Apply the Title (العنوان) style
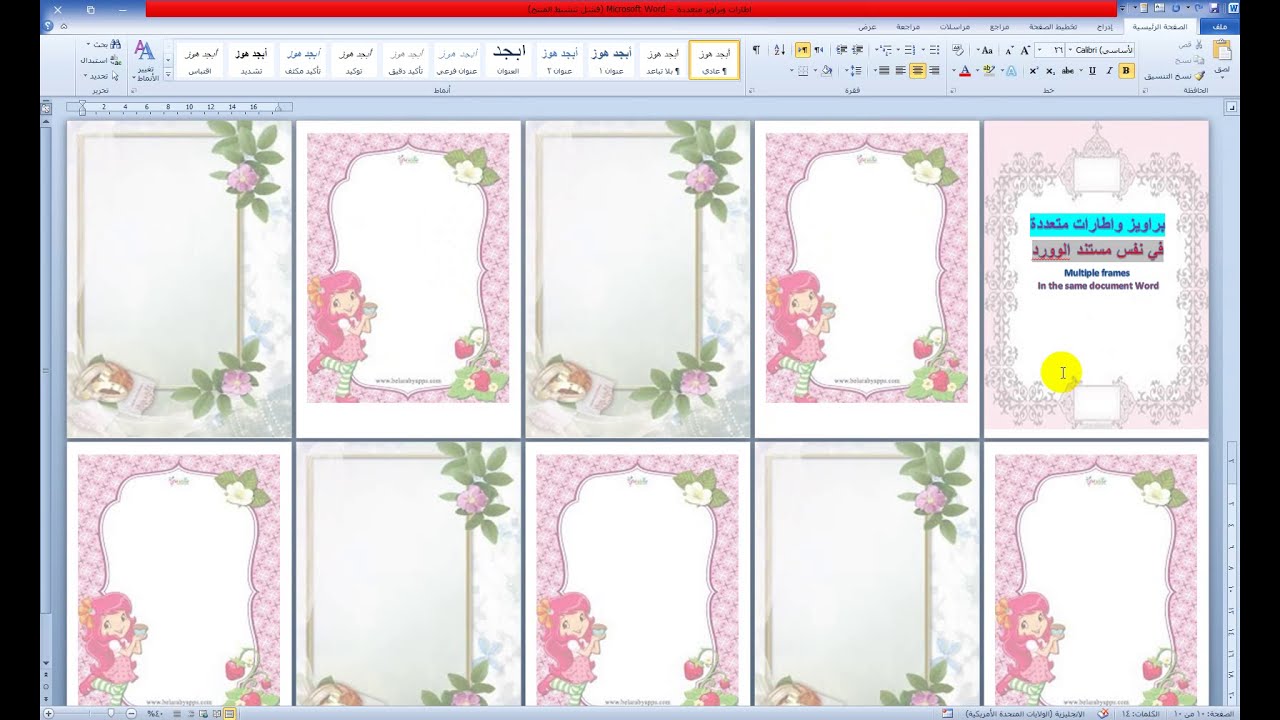Screen dimensions: 1280x720 tap(508, 60)
